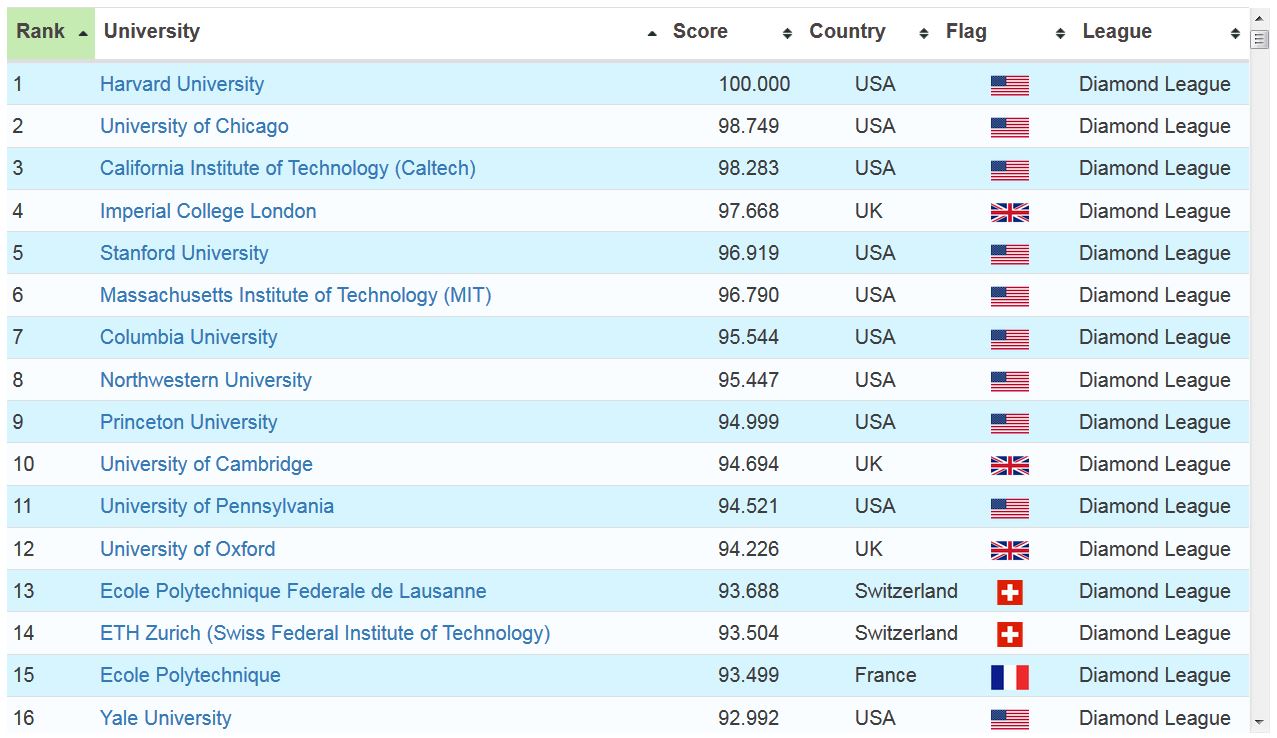Sort the table by Country column header

coord(867,32)
